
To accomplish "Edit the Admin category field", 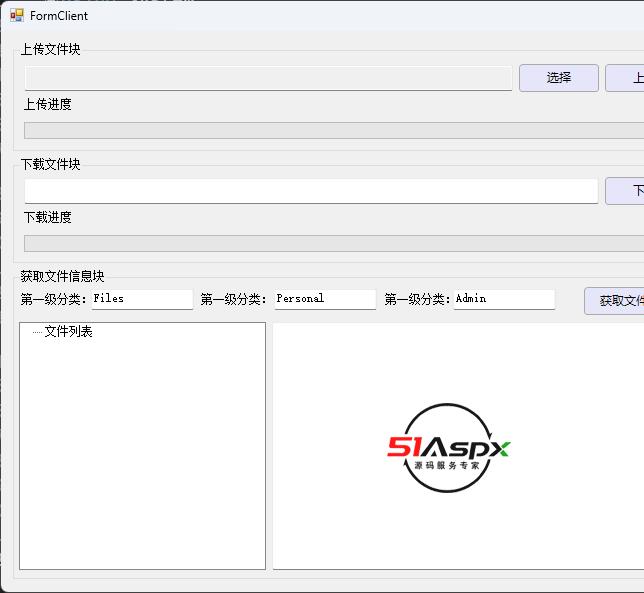I will coord(504,299).
